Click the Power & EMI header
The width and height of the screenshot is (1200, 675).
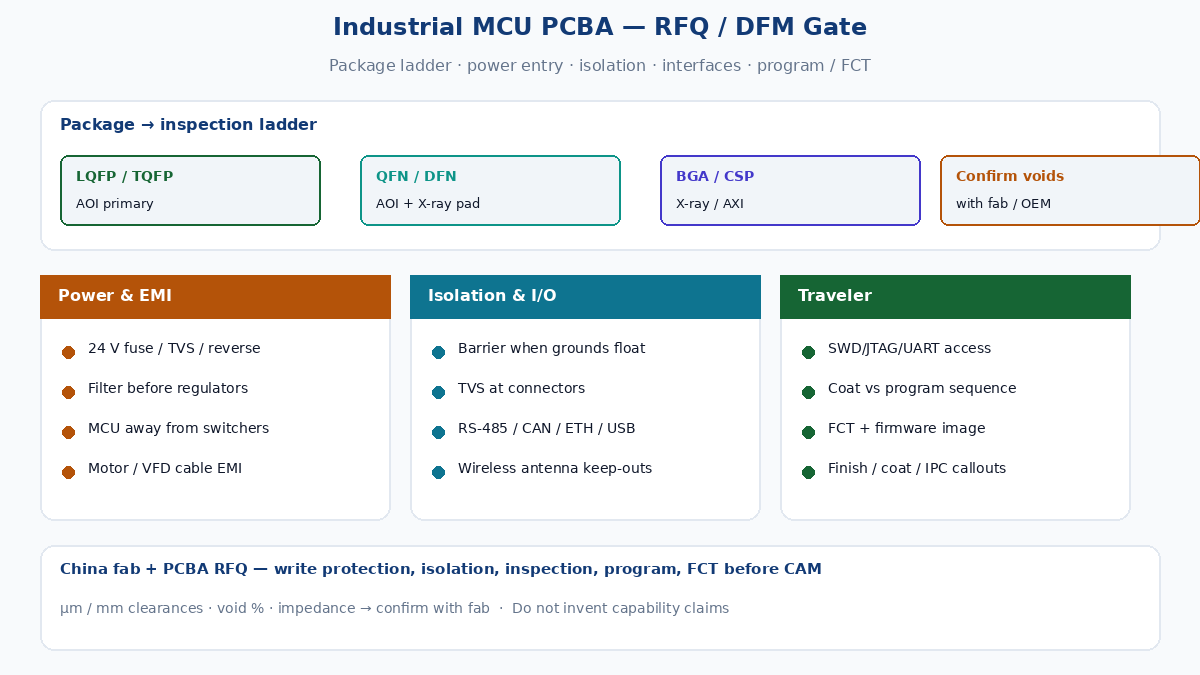click(x=215, y=296)
